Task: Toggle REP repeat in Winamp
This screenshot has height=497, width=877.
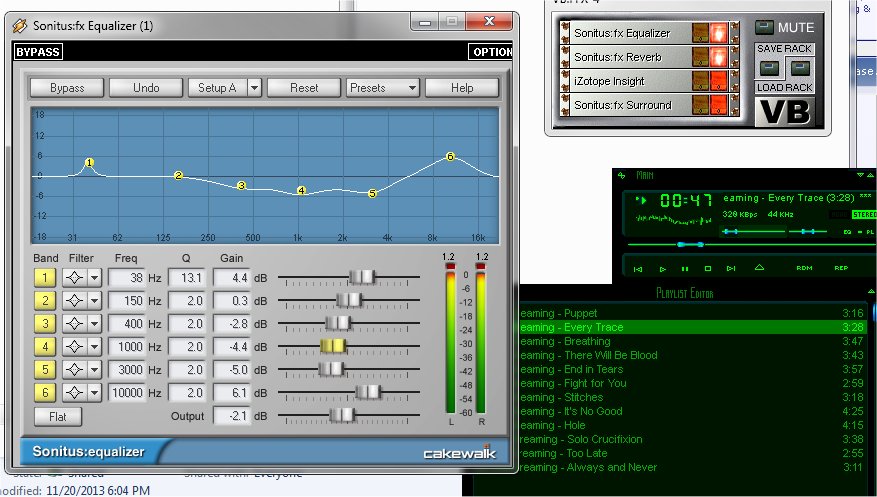Action: [841, 268]
